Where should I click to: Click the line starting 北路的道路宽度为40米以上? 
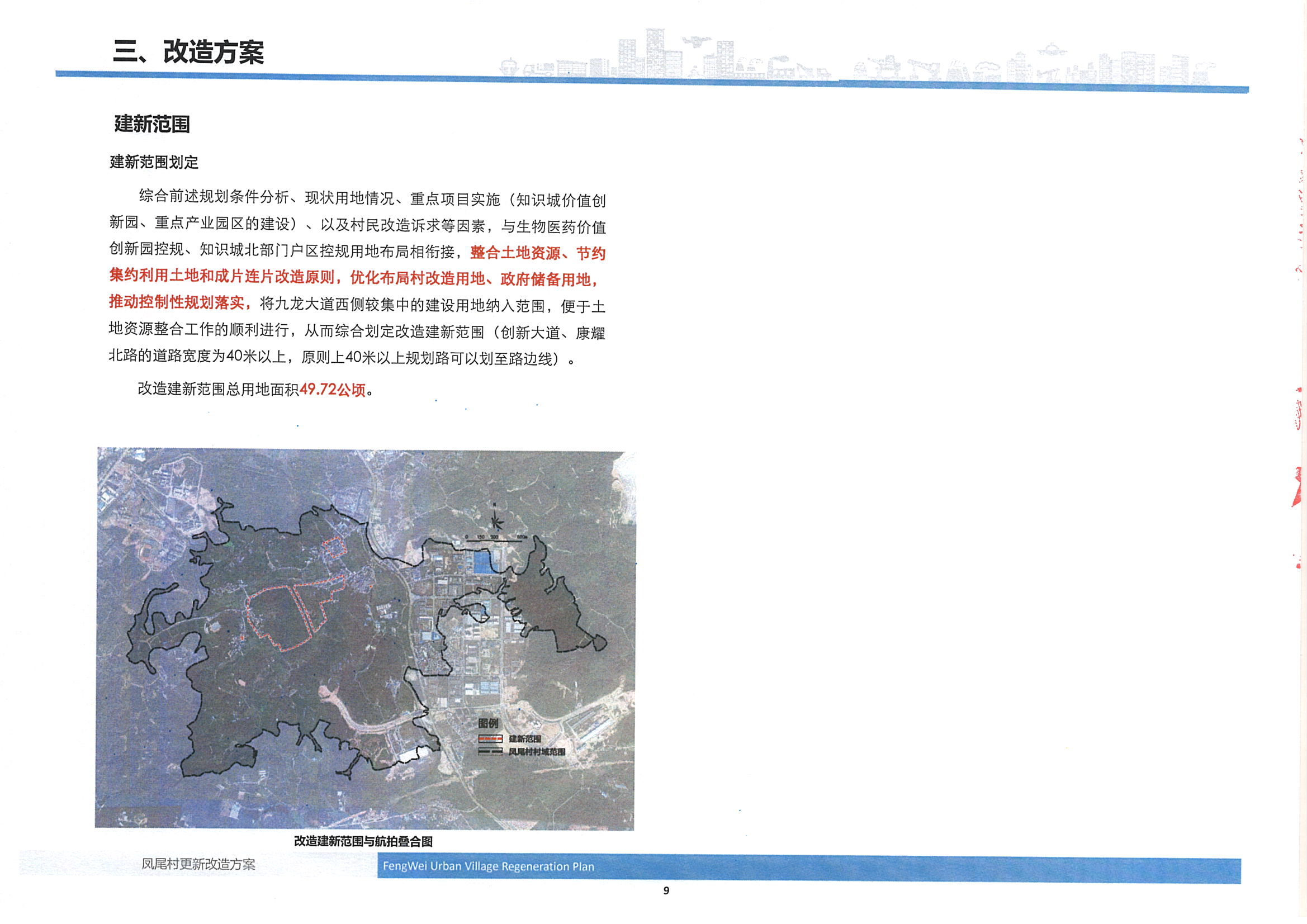point(343,357)
